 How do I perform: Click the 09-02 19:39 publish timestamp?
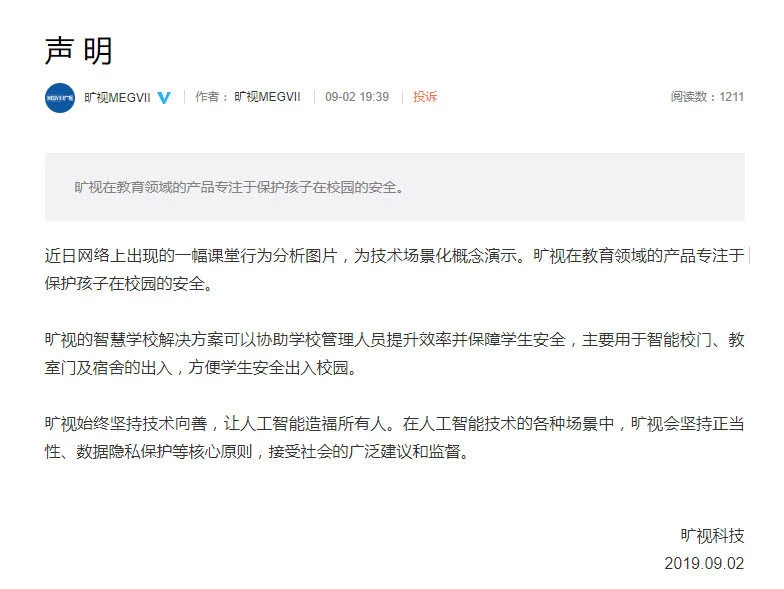357,97
